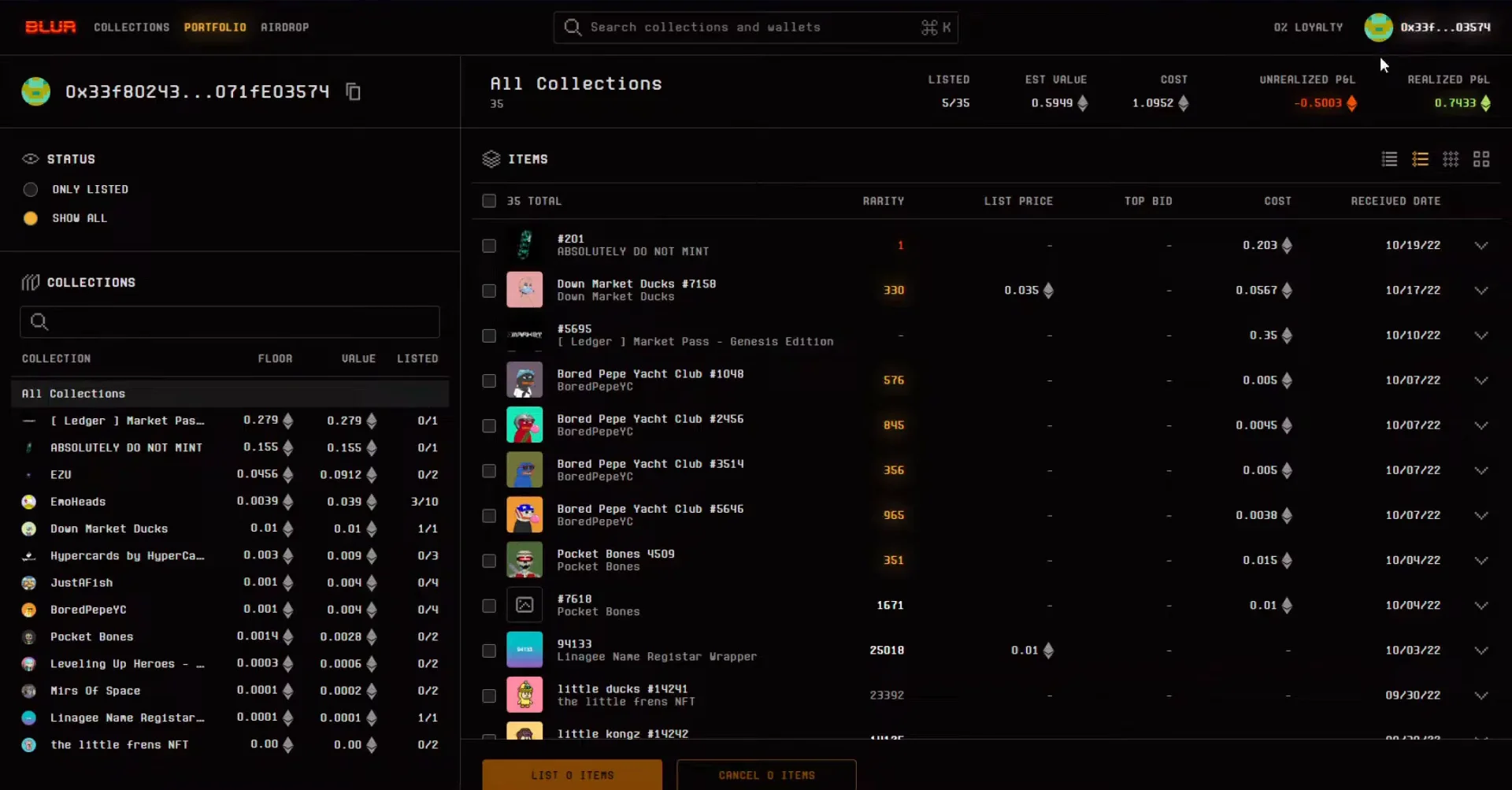The height and width of the screenshot is (790, 1512).
Task: Expand the #201 row chevron
Action: click(x=1481, y=246)
